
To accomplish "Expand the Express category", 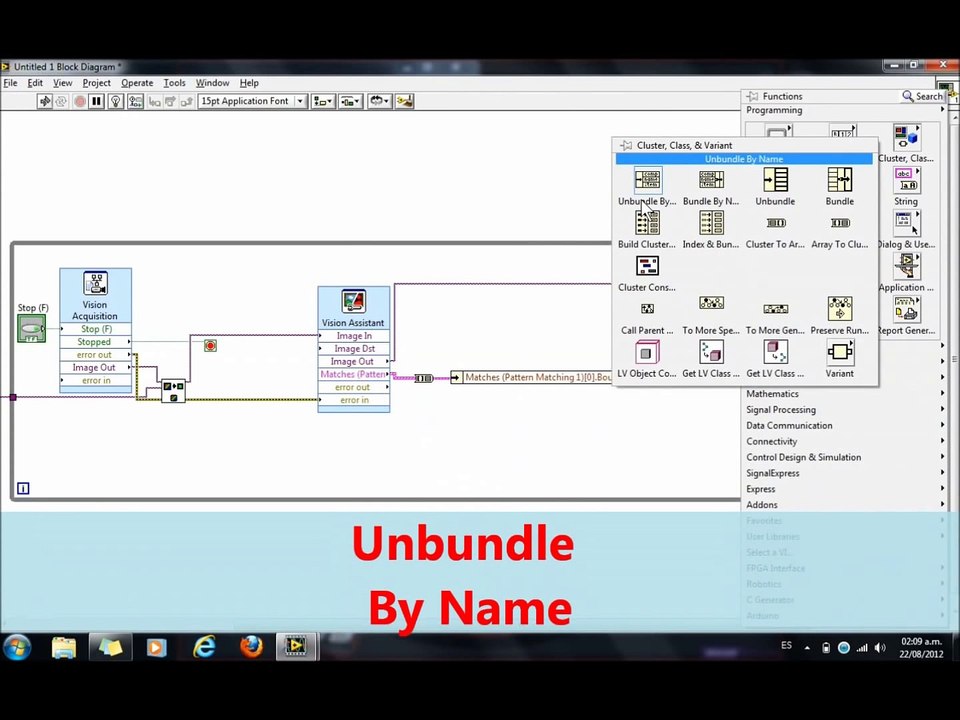I will (845, 489).
